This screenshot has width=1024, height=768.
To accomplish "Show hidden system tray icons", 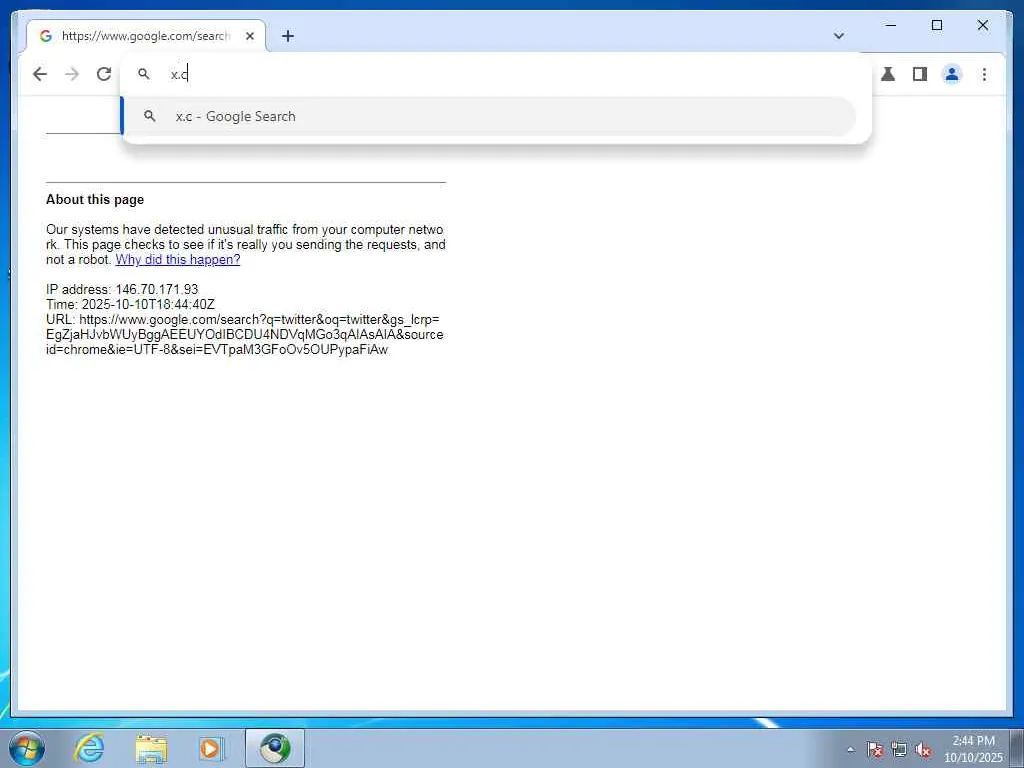I will click(x=850, y=749).
